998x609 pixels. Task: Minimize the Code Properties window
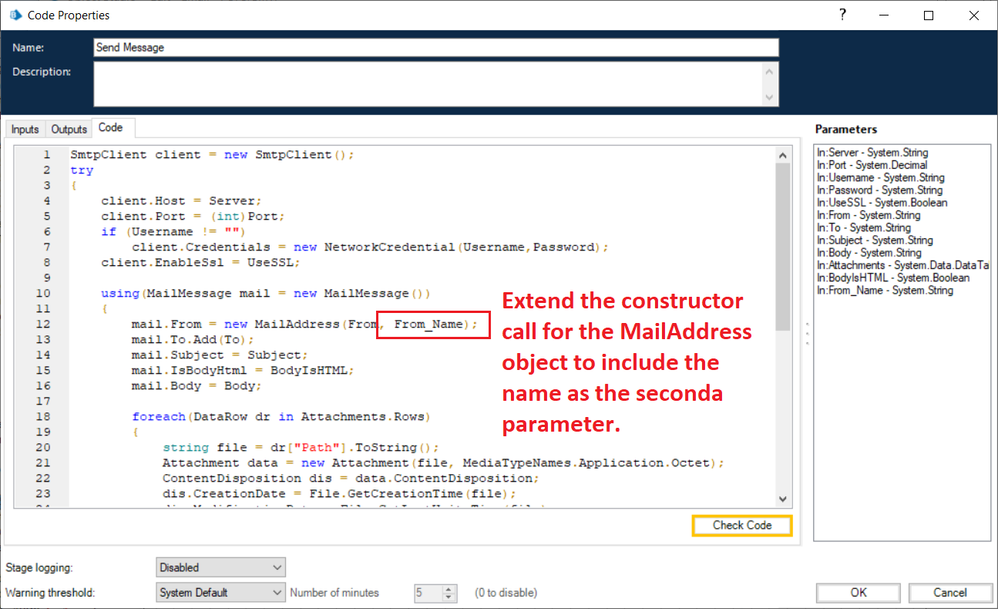(x=883, y=15)
